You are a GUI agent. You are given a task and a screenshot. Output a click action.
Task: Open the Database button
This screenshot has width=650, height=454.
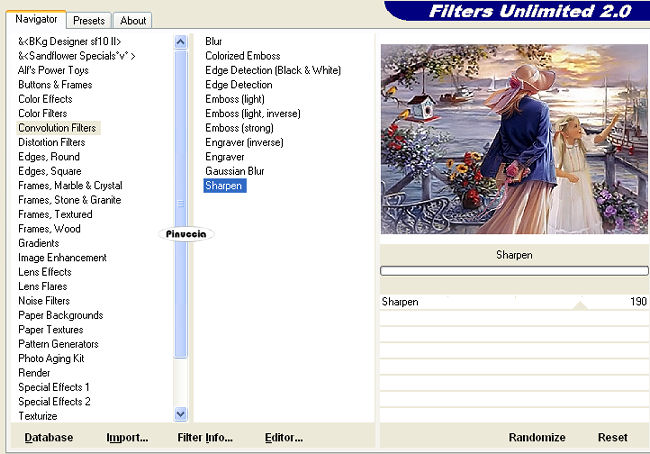click(x=49, y=437)
